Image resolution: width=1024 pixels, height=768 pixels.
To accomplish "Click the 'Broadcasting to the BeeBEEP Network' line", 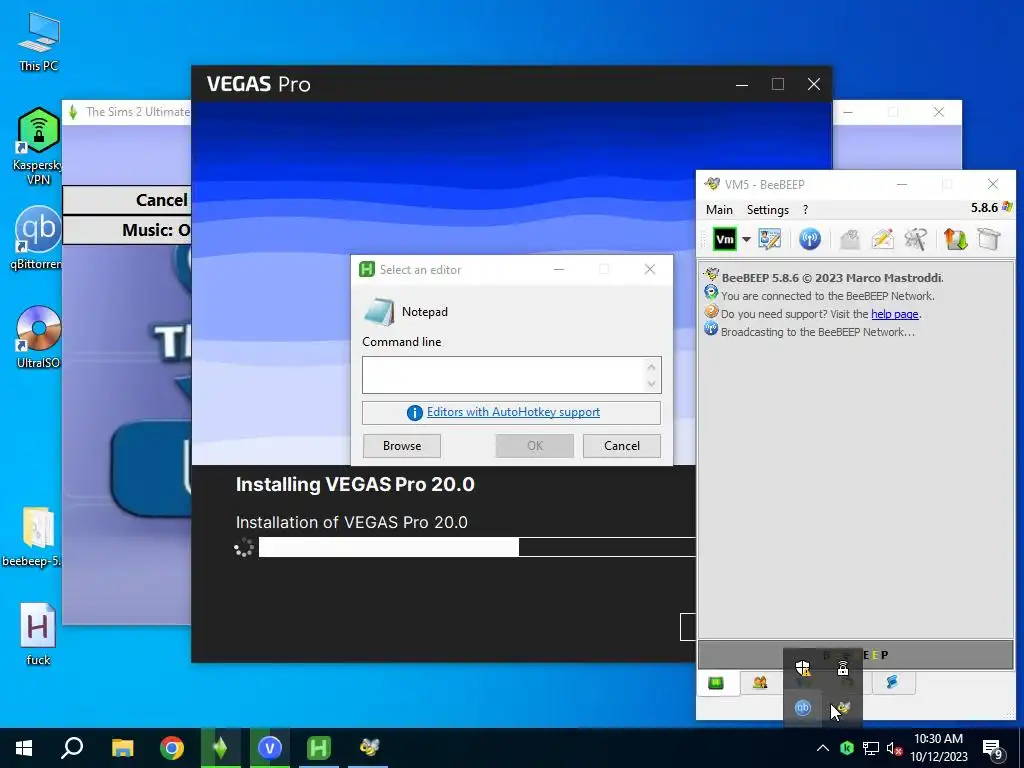I will (818, 332).
